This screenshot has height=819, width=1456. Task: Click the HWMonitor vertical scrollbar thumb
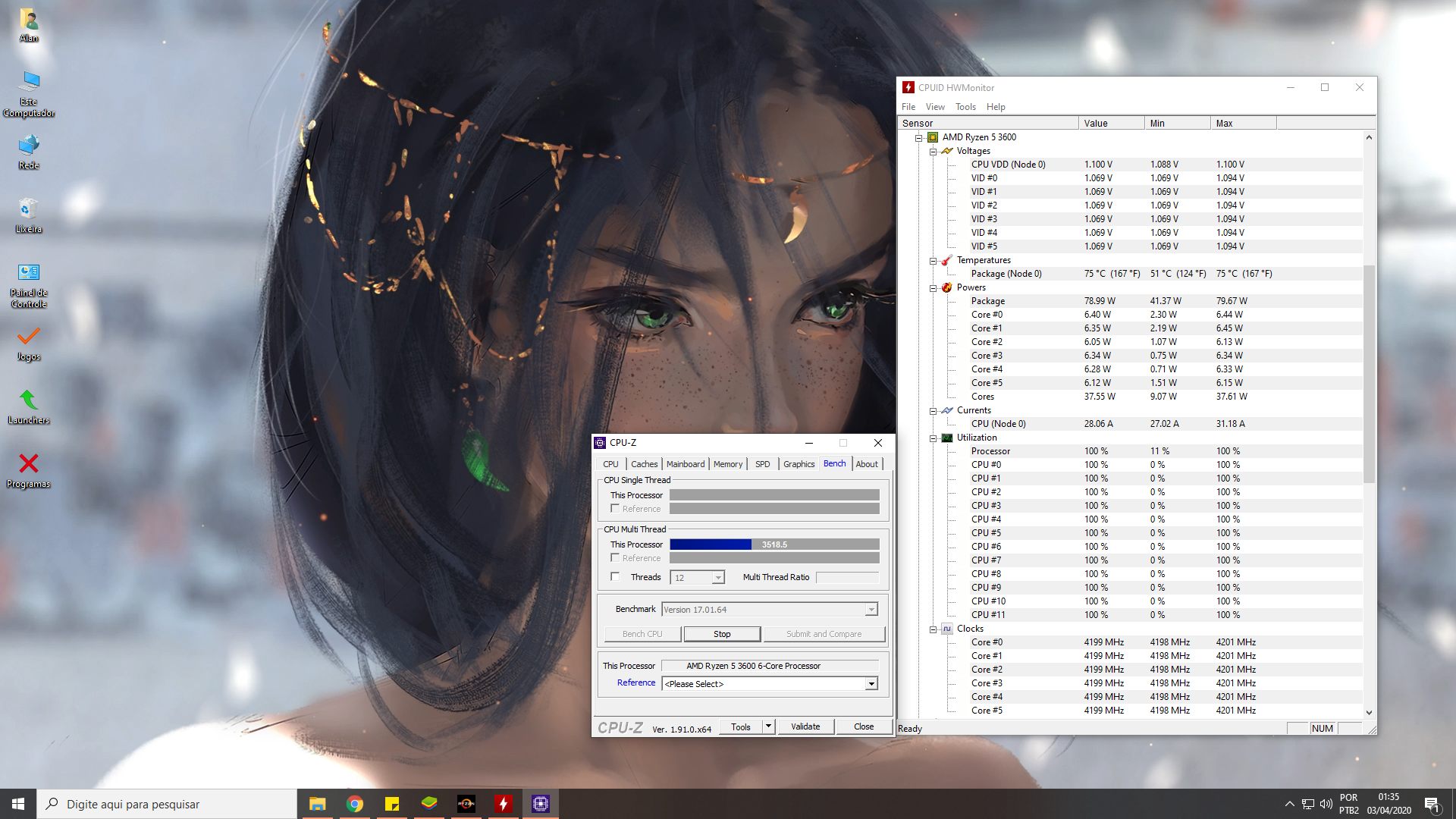(x=1369, y=374)
